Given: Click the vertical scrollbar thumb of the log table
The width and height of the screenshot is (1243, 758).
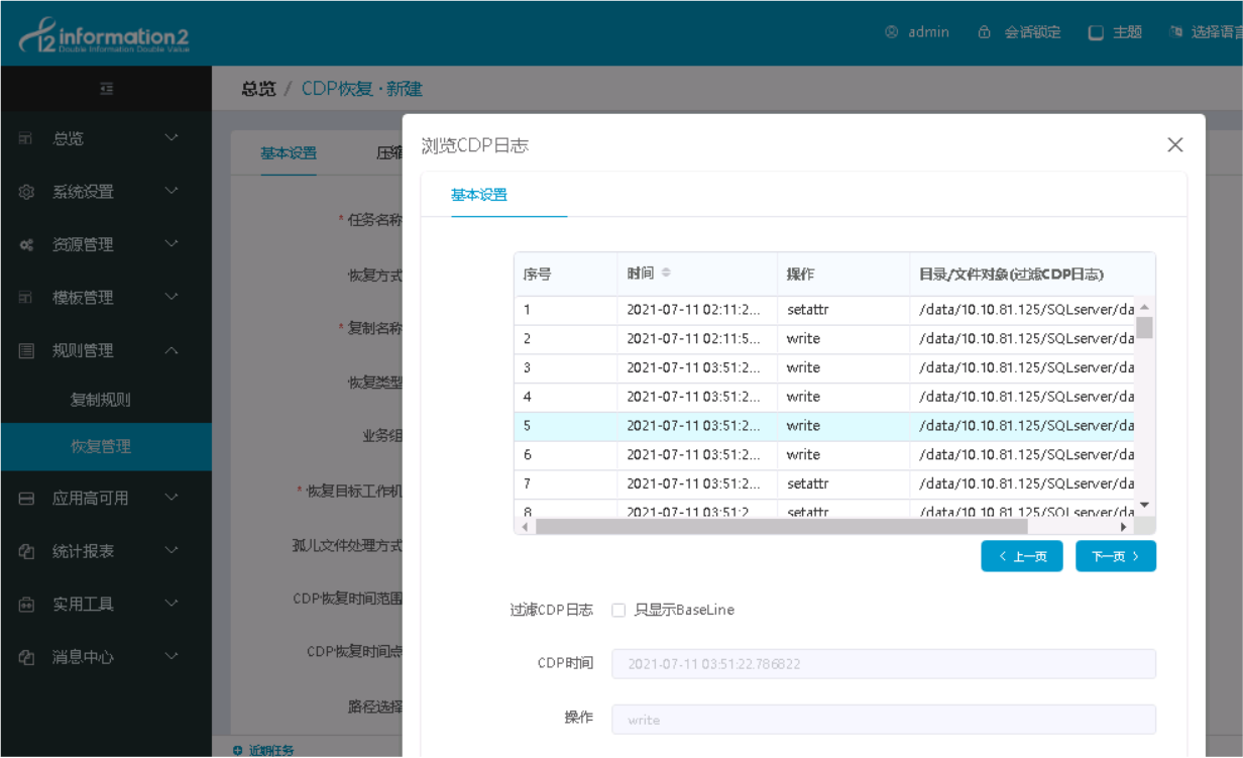Looking at the screenshot, I should point(1145,328).
